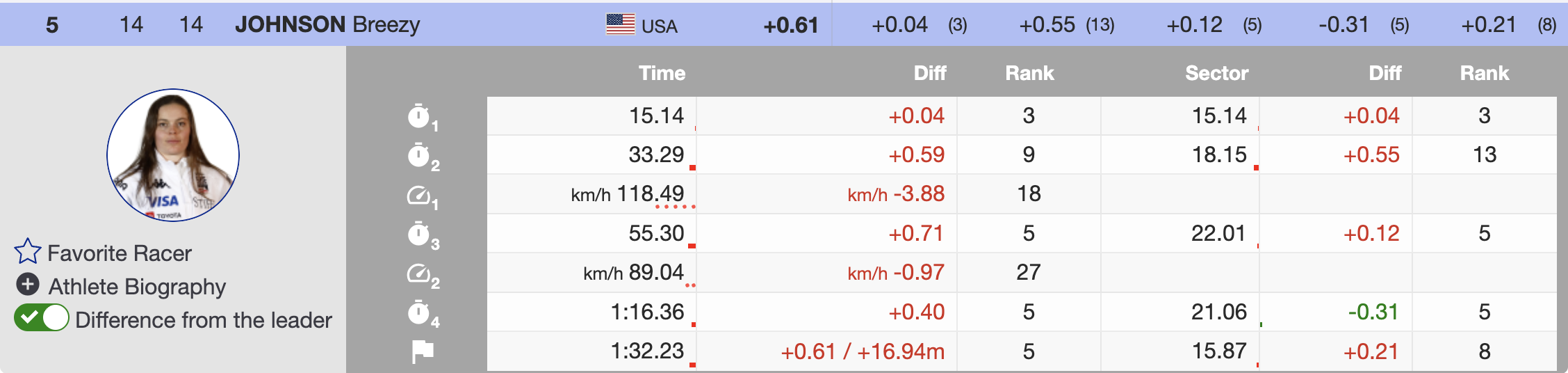Click the Time column header
Image resolution: width=1568 pixels, height=373 pixels.
pyautogui.click(x=662, y=73)
